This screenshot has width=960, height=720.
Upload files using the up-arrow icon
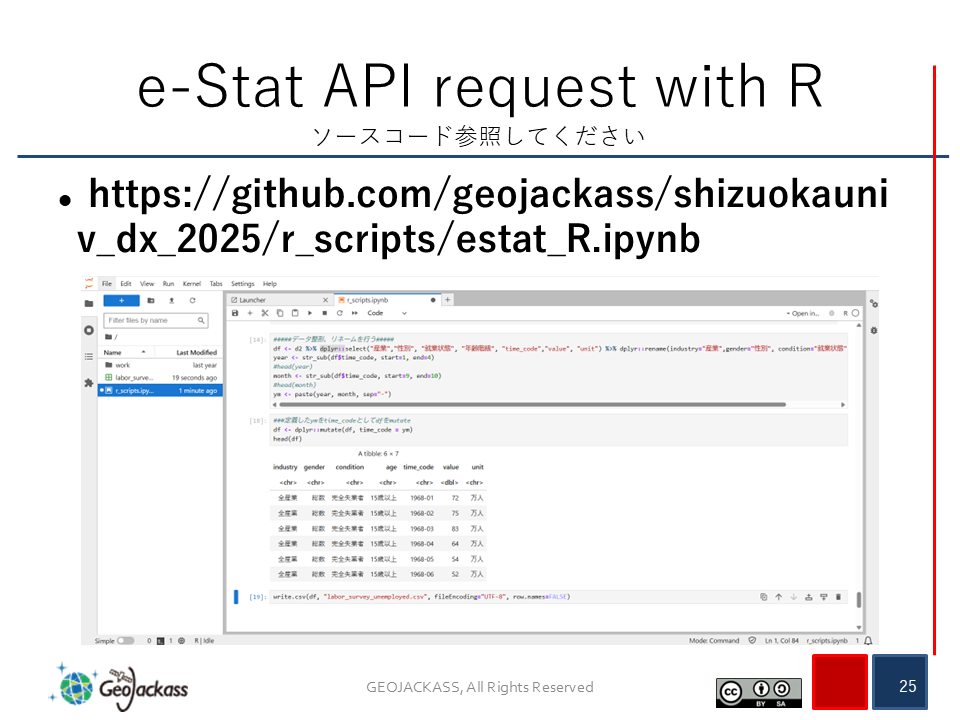(171, 300)
